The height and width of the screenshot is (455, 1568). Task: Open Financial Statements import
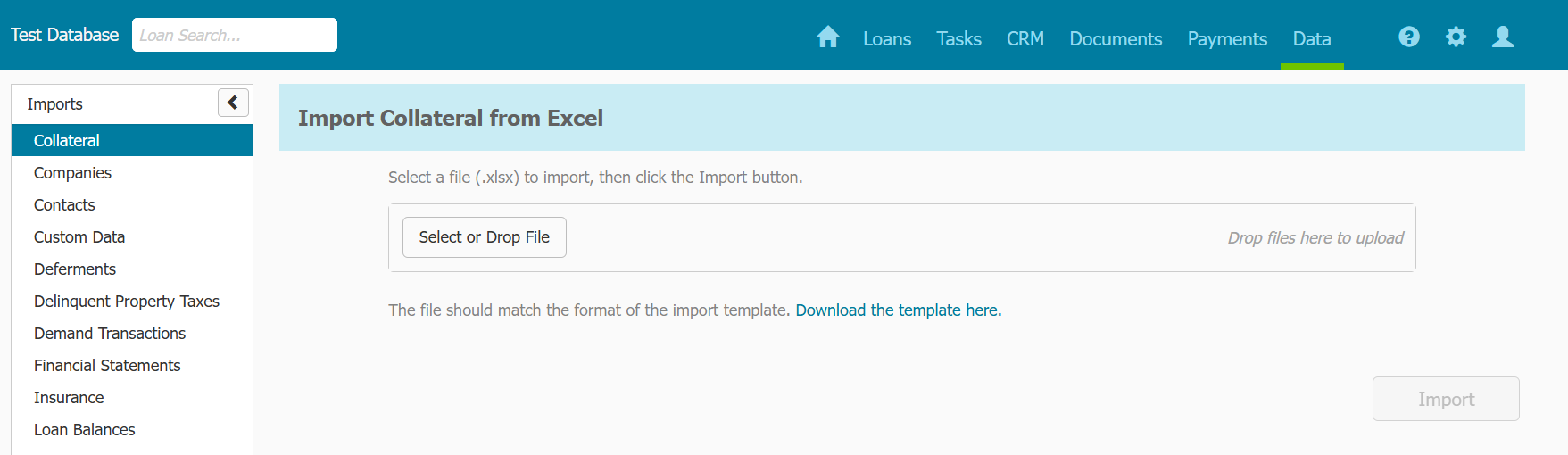(107, 366)
